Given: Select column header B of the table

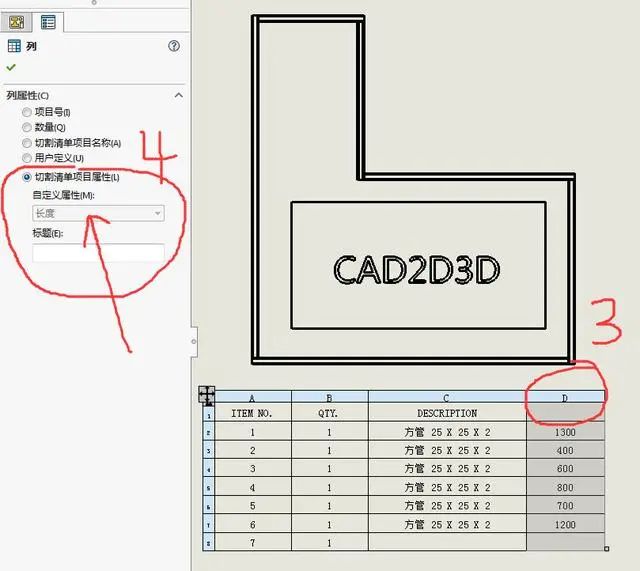Looking at the screenshot, I should click(329, 398).
